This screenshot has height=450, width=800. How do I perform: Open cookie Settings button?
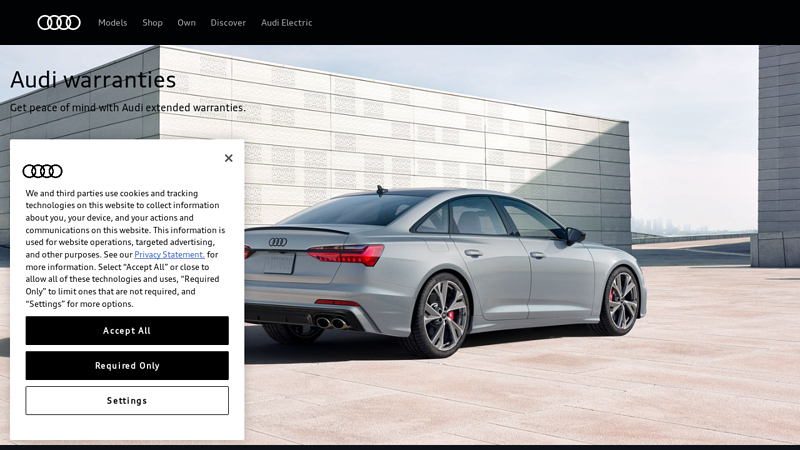tap(127, 401)
